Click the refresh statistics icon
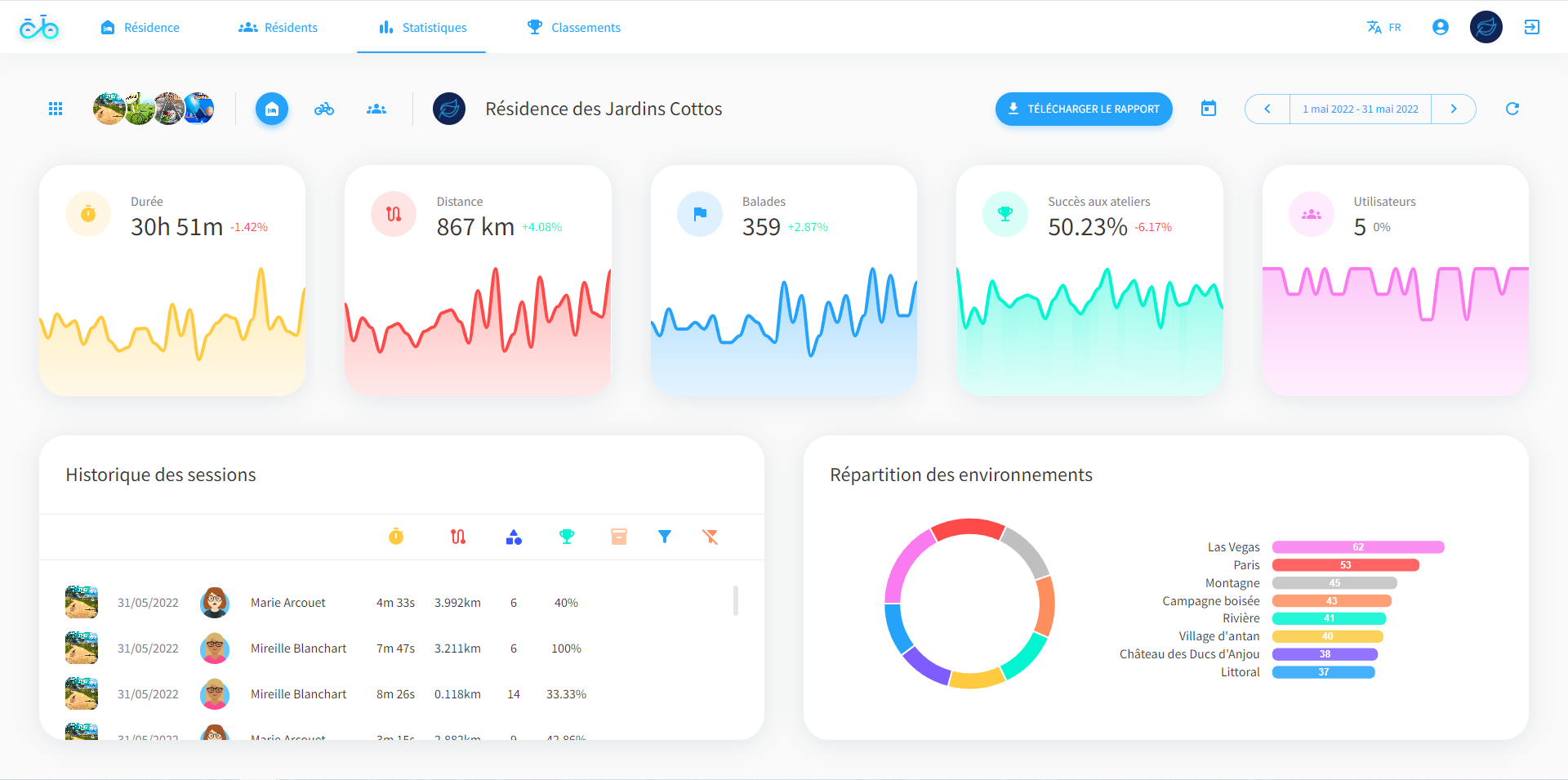The width and height of the screenshot is (1568, 780). [1512, 109]
